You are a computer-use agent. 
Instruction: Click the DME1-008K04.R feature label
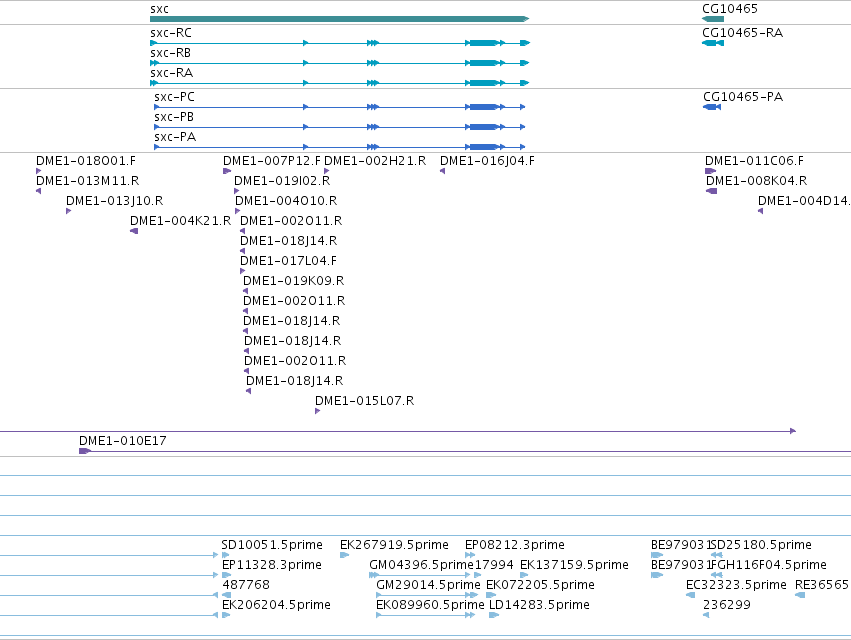(757, 181)
